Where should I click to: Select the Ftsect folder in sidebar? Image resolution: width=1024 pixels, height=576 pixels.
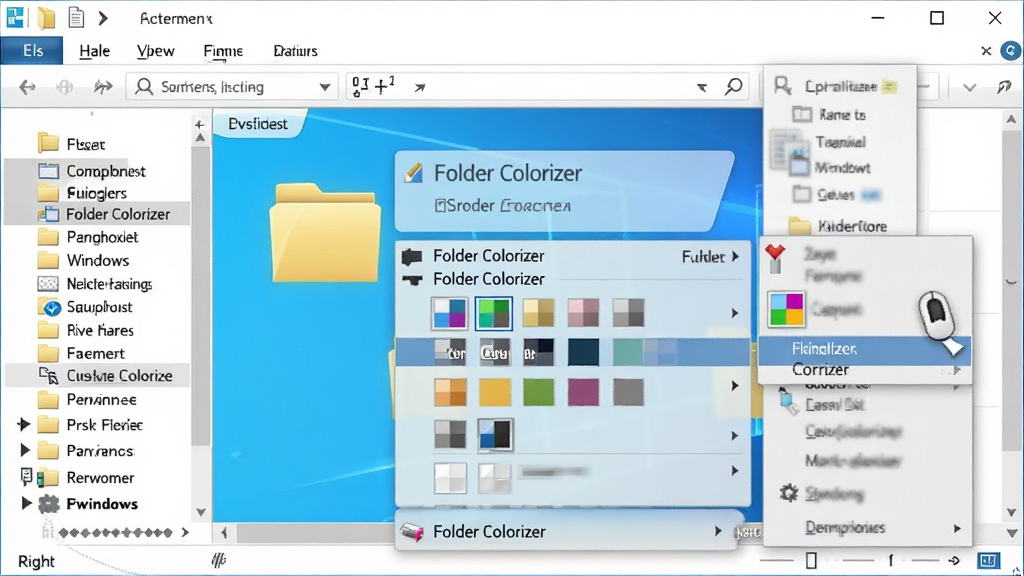[86, 144]
